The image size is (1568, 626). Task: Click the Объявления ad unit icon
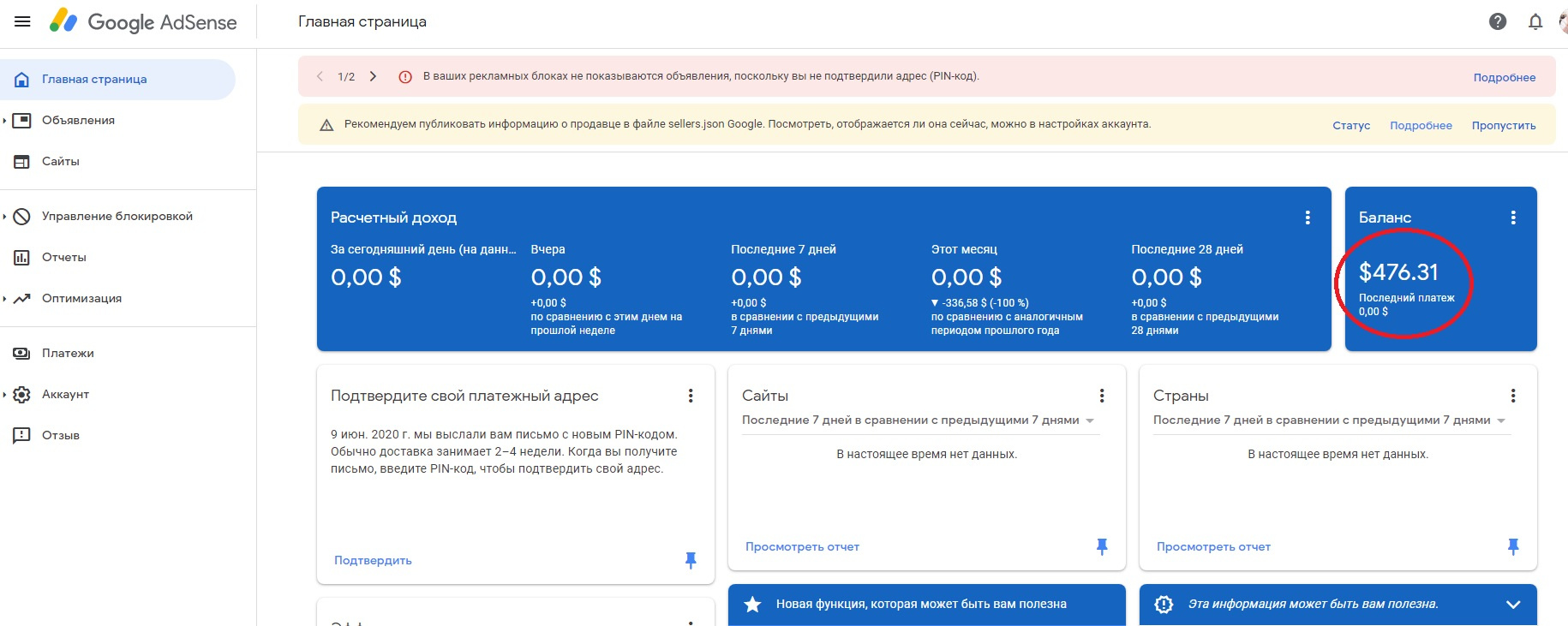pos(21,120)
